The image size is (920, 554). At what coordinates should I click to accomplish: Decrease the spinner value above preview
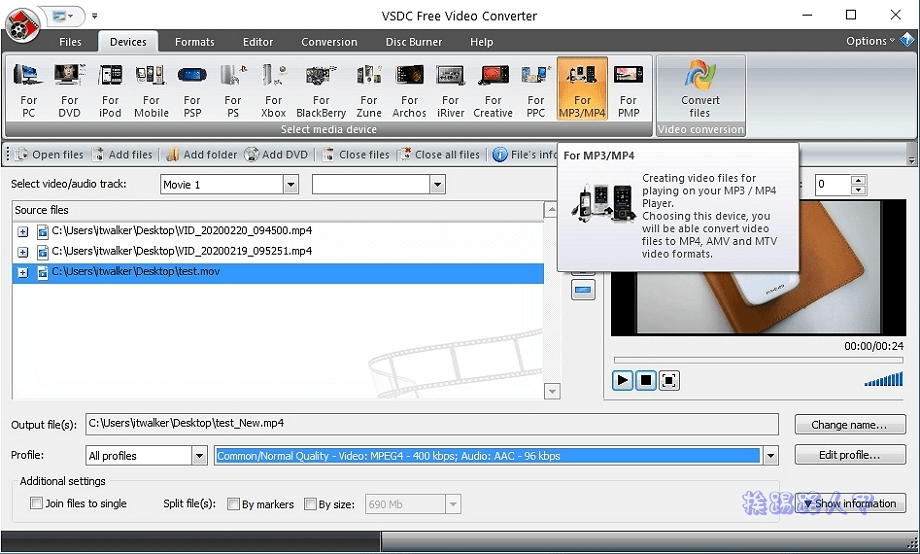click(x=858, y=189)
